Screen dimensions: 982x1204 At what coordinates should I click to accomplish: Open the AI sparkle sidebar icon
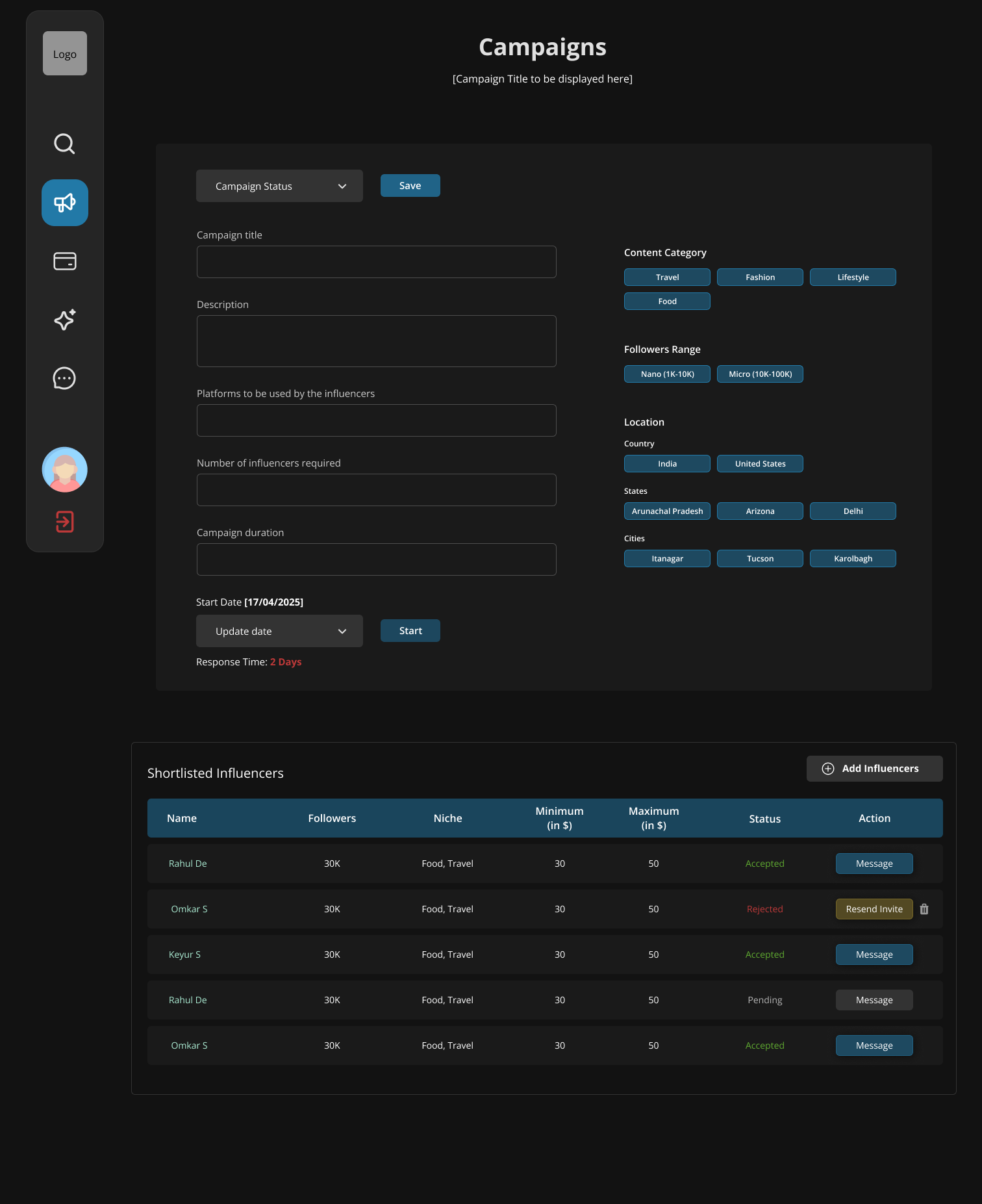(x=65, y=320)
